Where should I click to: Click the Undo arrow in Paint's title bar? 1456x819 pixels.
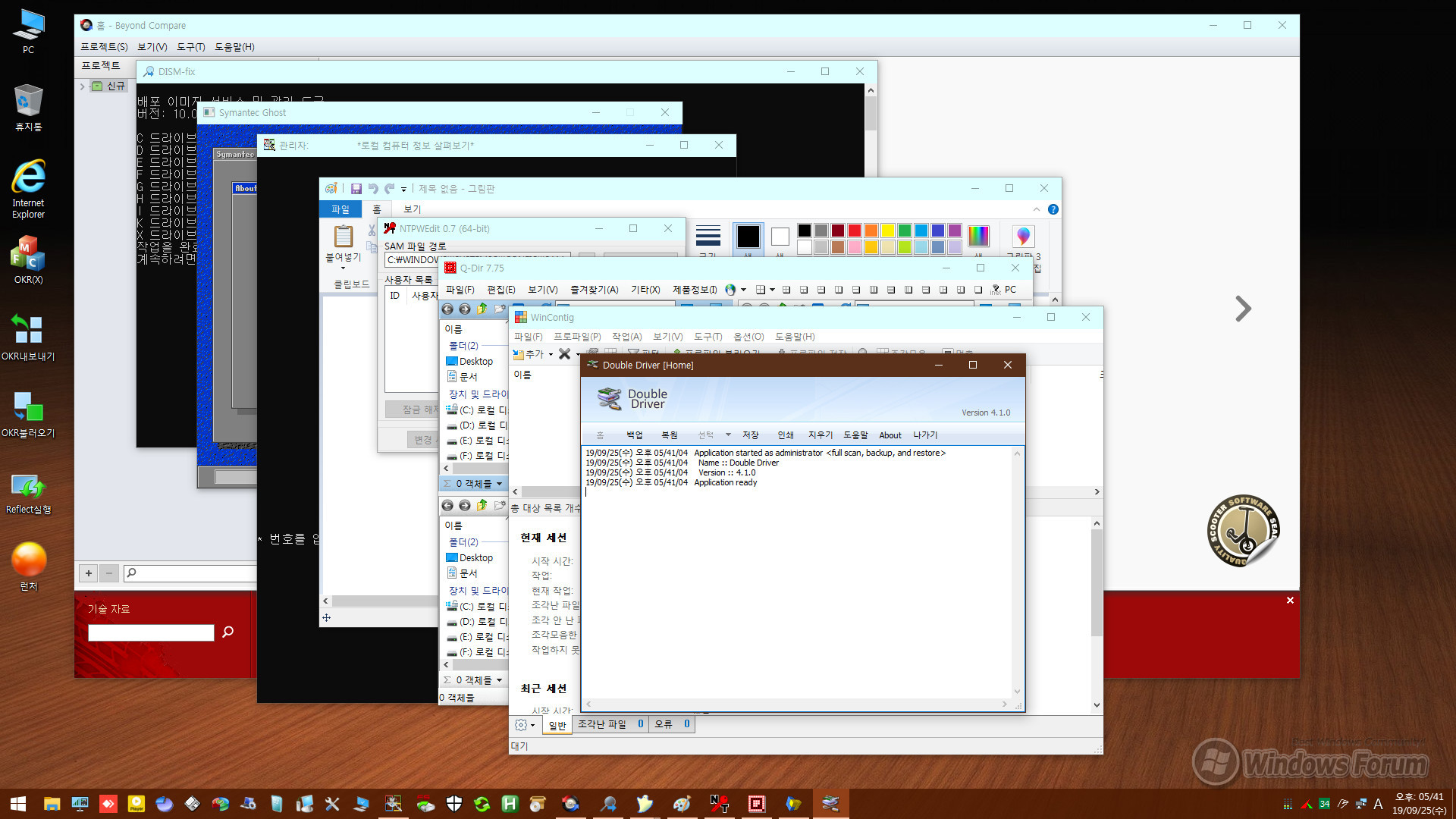(x=373, y=189)
